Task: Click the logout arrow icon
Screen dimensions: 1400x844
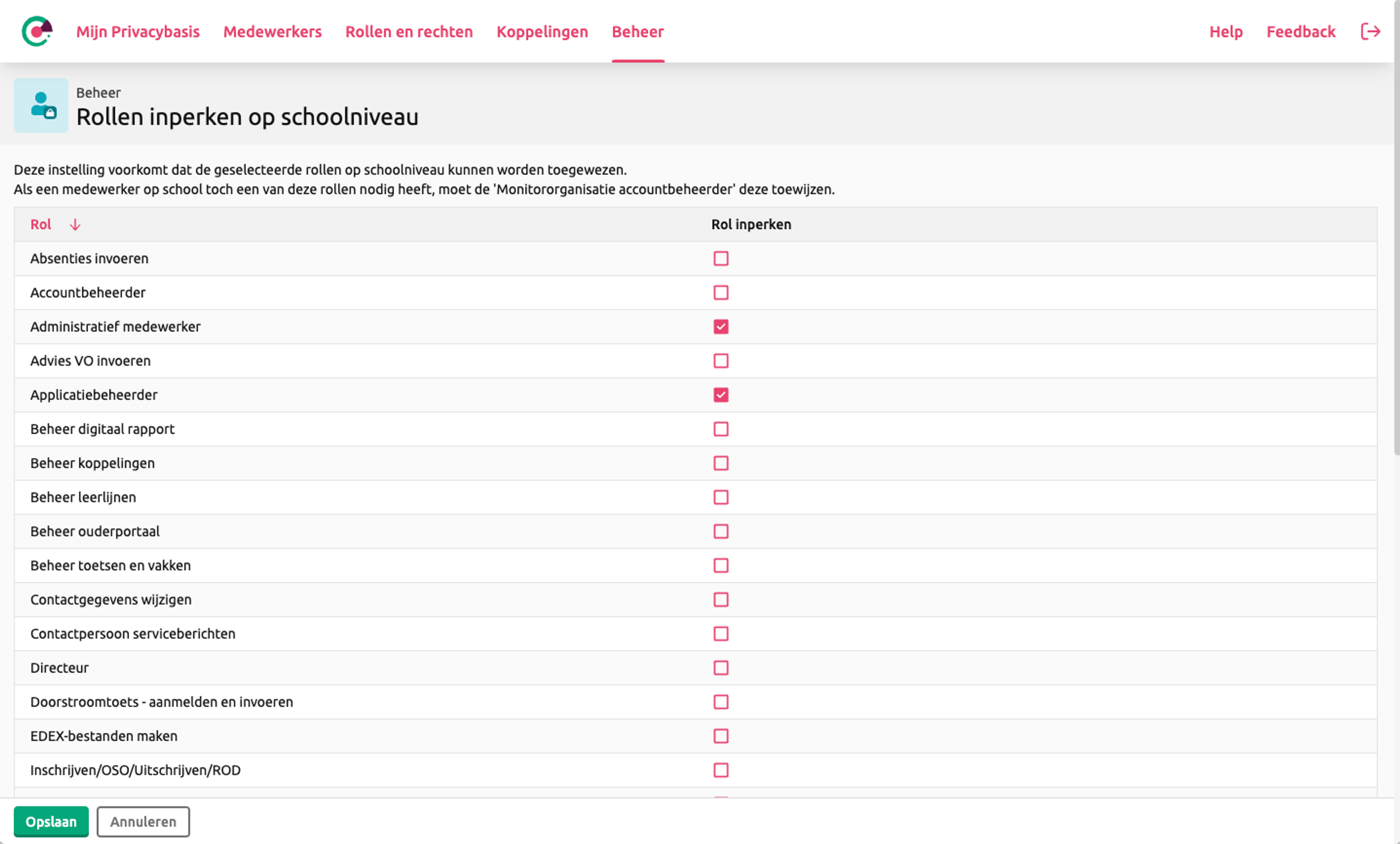Action: click(1370, 31)
